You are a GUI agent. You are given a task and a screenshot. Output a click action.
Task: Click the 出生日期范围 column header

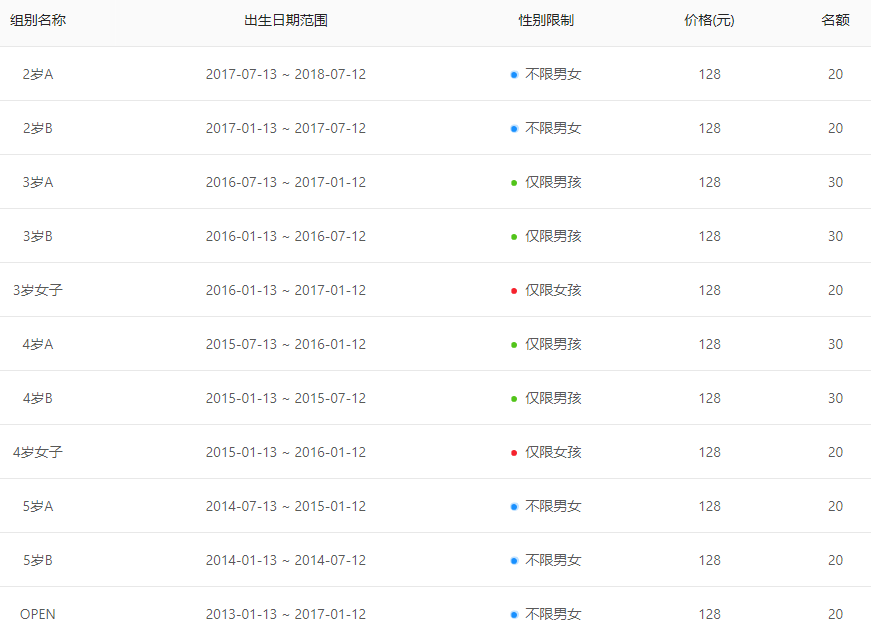[286, 21]
